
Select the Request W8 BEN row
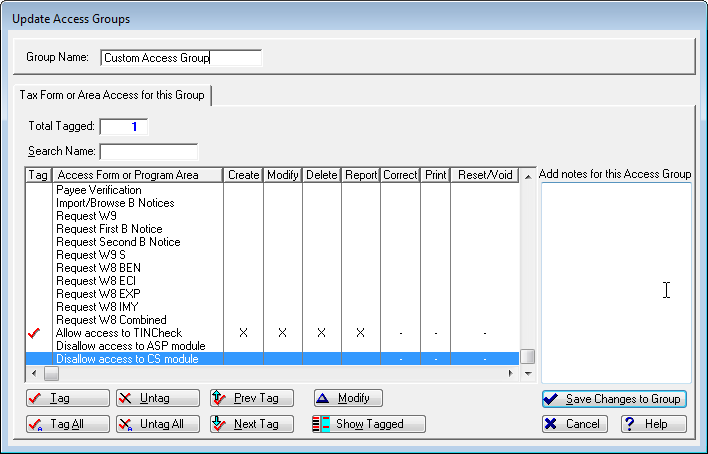(x=98, y=268)
